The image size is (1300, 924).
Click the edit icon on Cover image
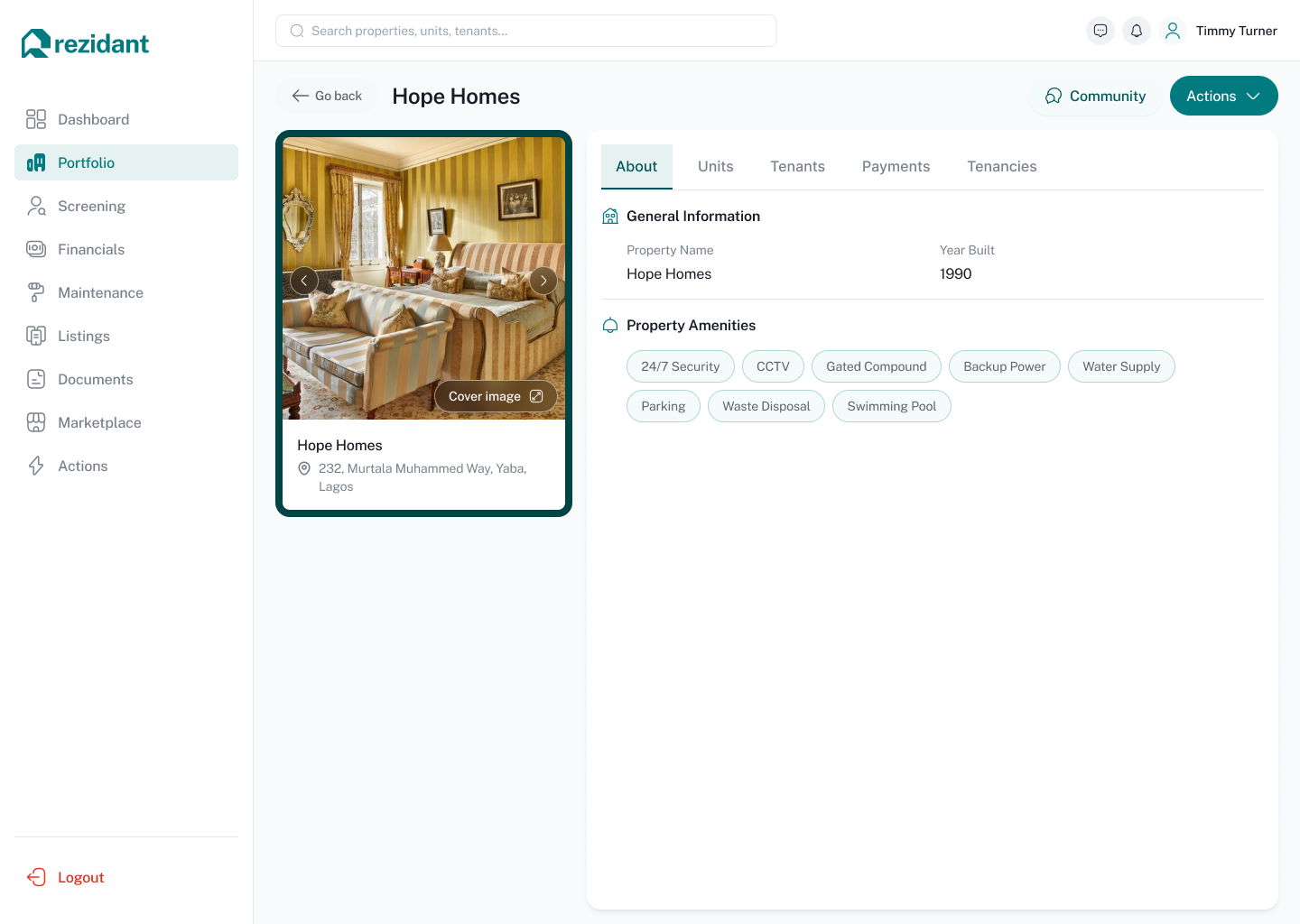(536, 396)
